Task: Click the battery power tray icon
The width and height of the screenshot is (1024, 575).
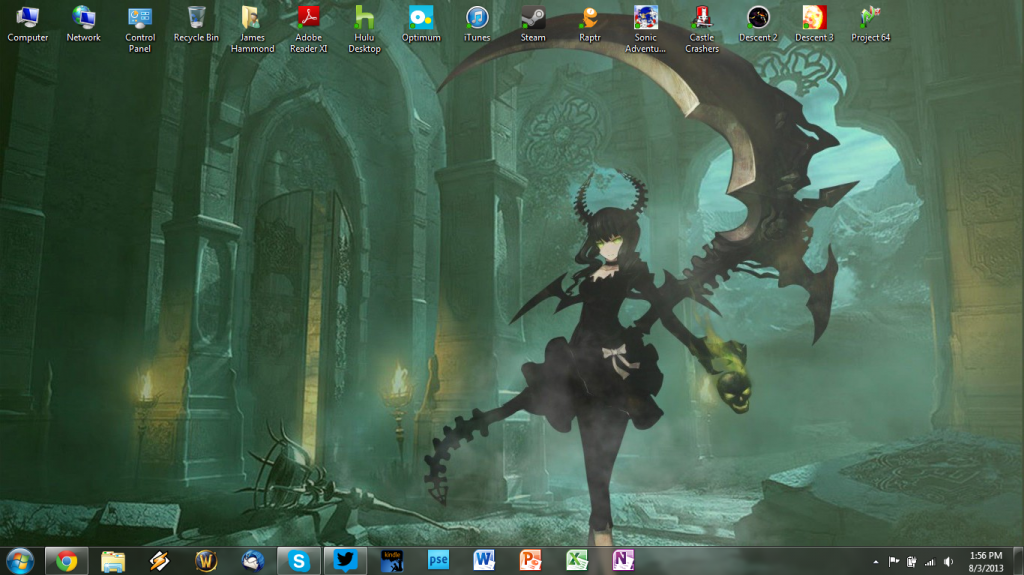Action: click(x=912, y=562)
